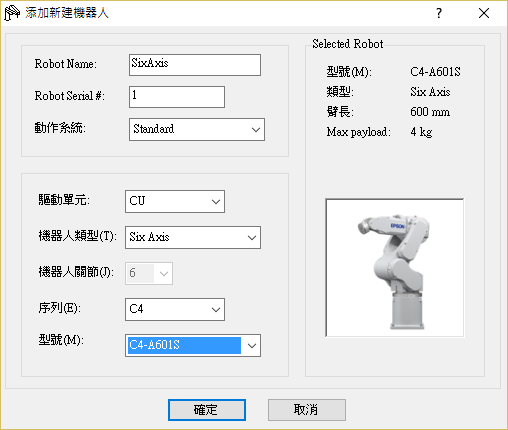Image resolution: width=508 pixels, height=430 pixels.
Task: Click the 添加新建機器人 window title
Action: click(x=67, y=13)
